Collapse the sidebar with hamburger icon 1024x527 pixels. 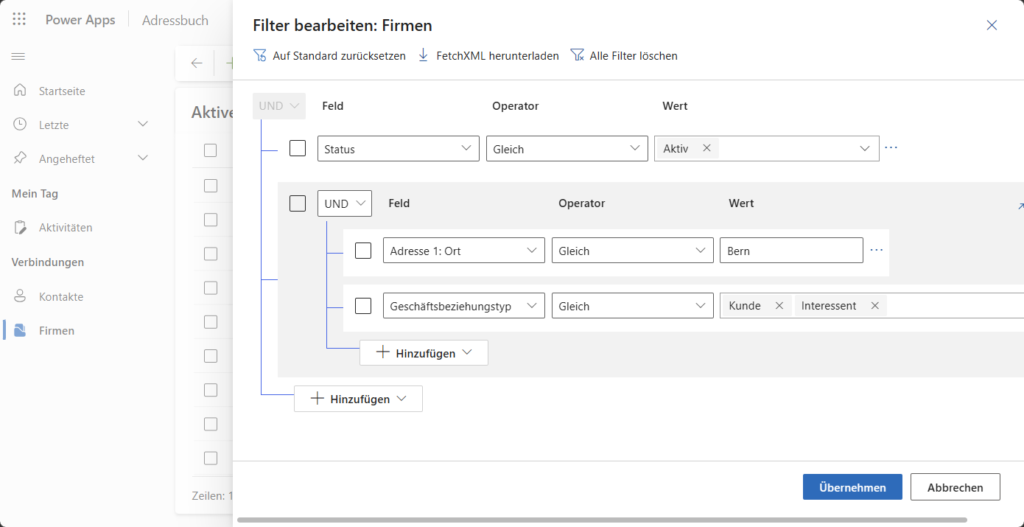click(18, 56)
